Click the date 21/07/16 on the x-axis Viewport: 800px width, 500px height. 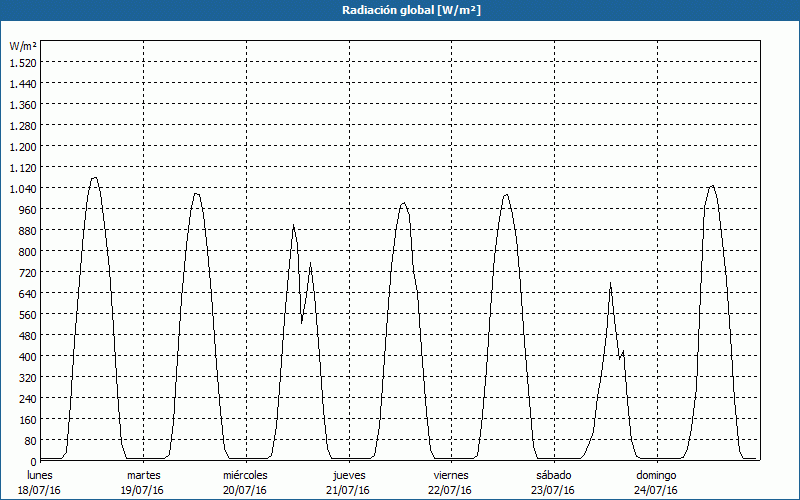348,490
